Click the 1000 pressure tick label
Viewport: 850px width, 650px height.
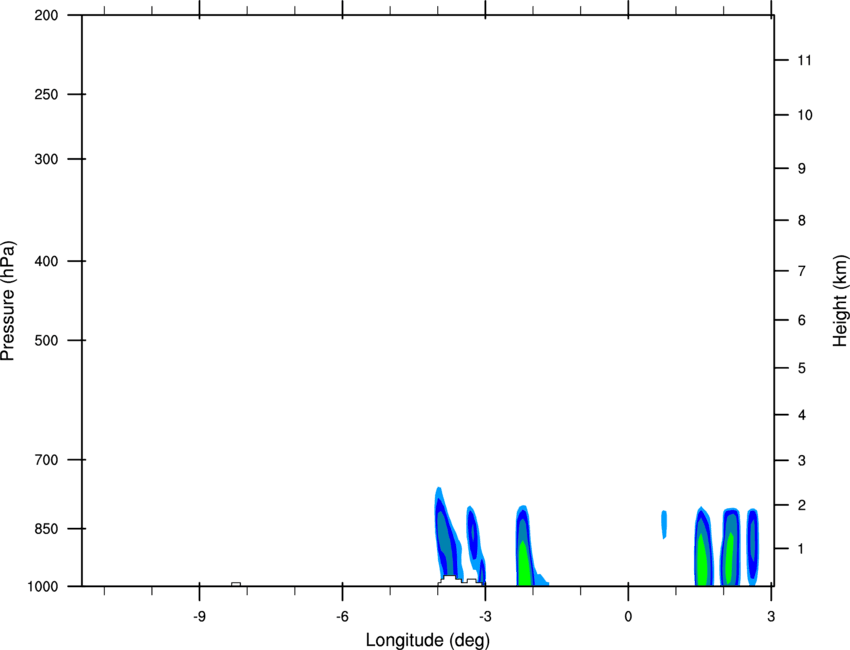point(42,587)
